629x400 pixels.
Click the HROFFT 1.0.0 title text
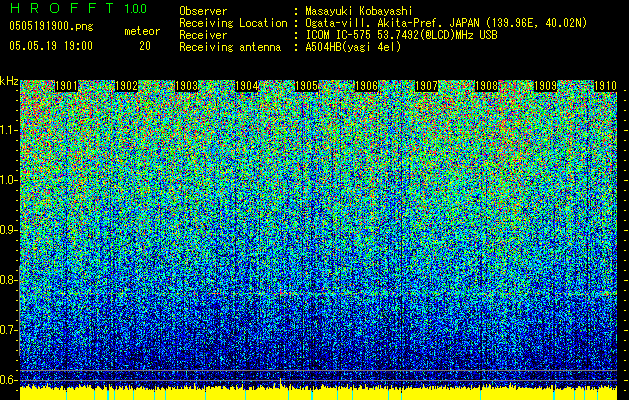pos(78,8)
